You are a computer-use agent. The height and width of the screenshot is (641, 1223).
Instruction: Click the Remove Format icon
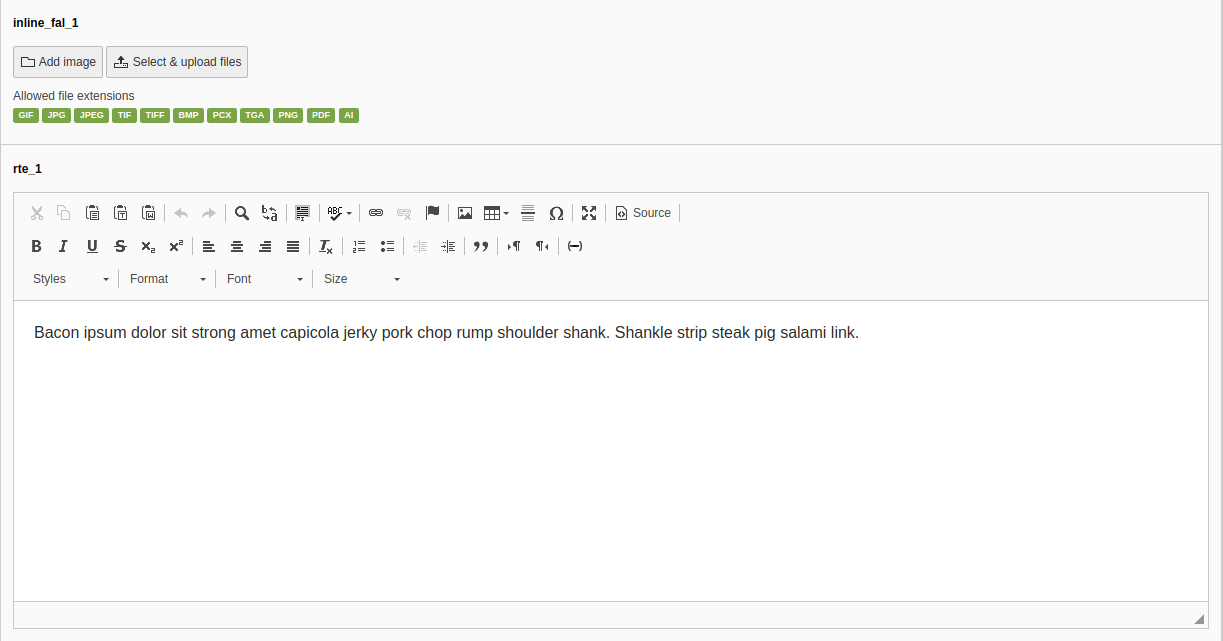[x=325, y=246]
